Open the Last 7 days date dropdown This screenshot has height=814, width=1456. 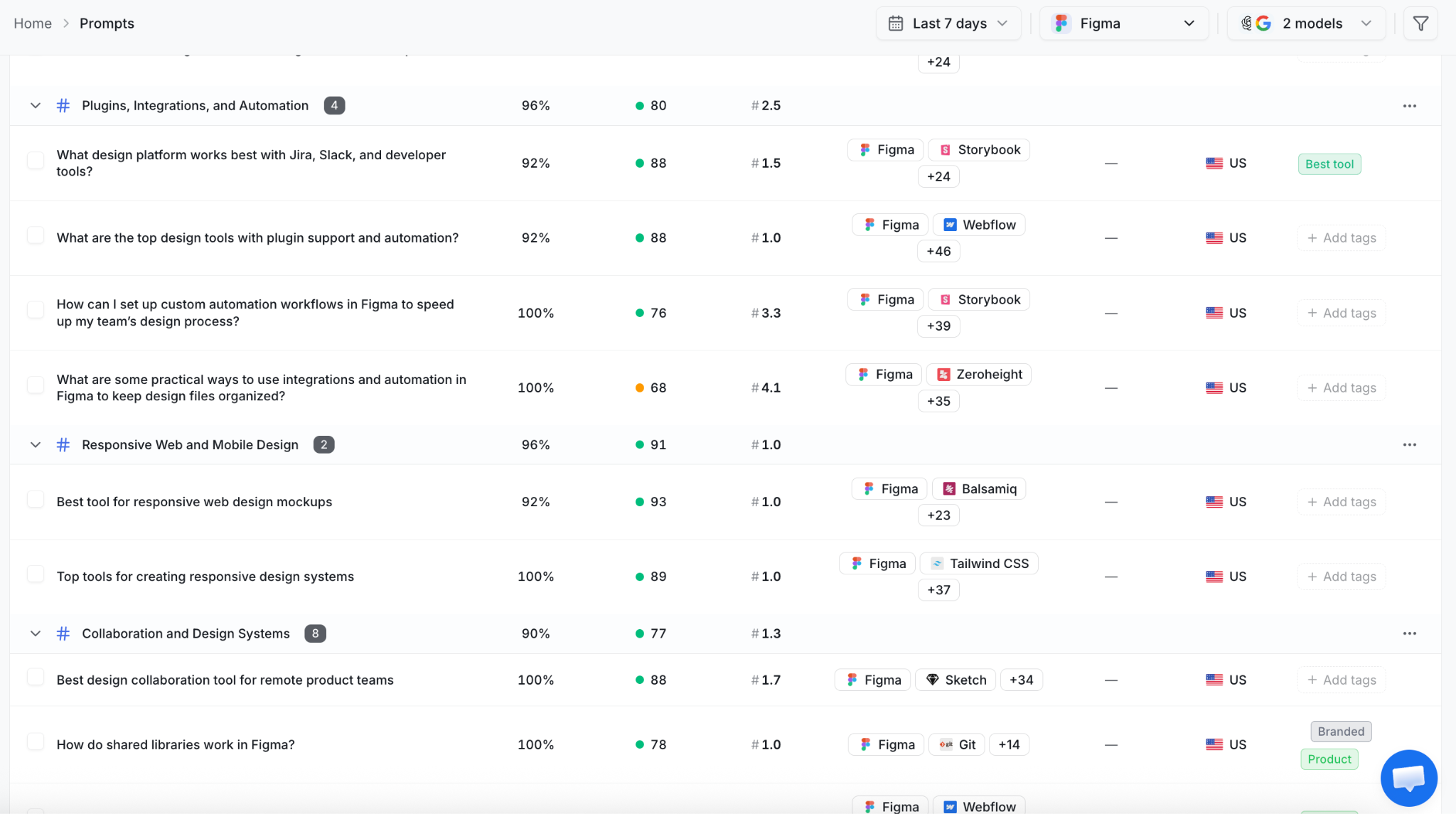[x=948, y=23]
